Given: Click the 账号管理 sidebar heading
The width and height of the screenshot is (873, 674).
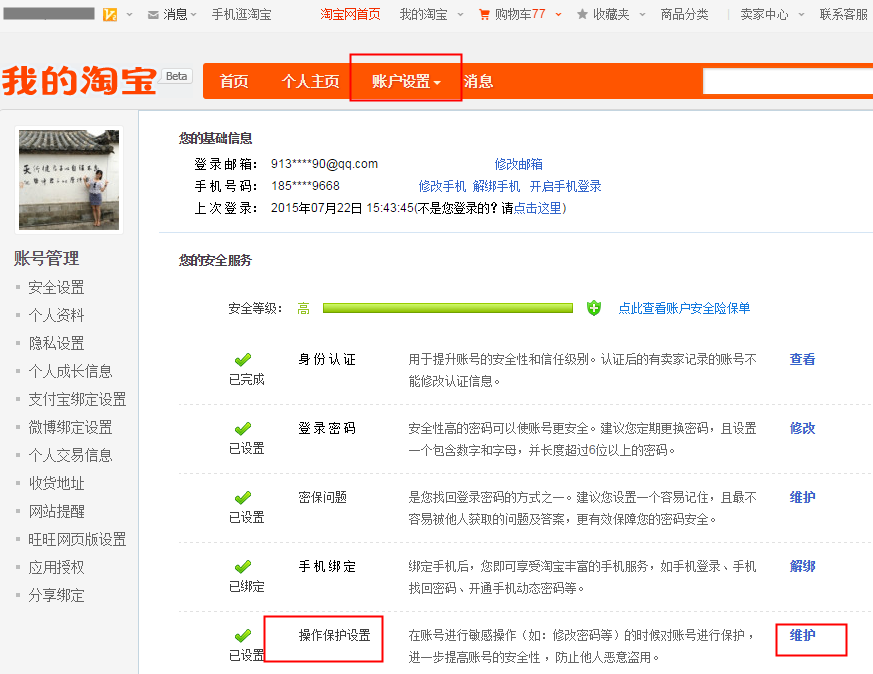Looking at the screenshot, I should pyautogui.click(x=46, y=258).
